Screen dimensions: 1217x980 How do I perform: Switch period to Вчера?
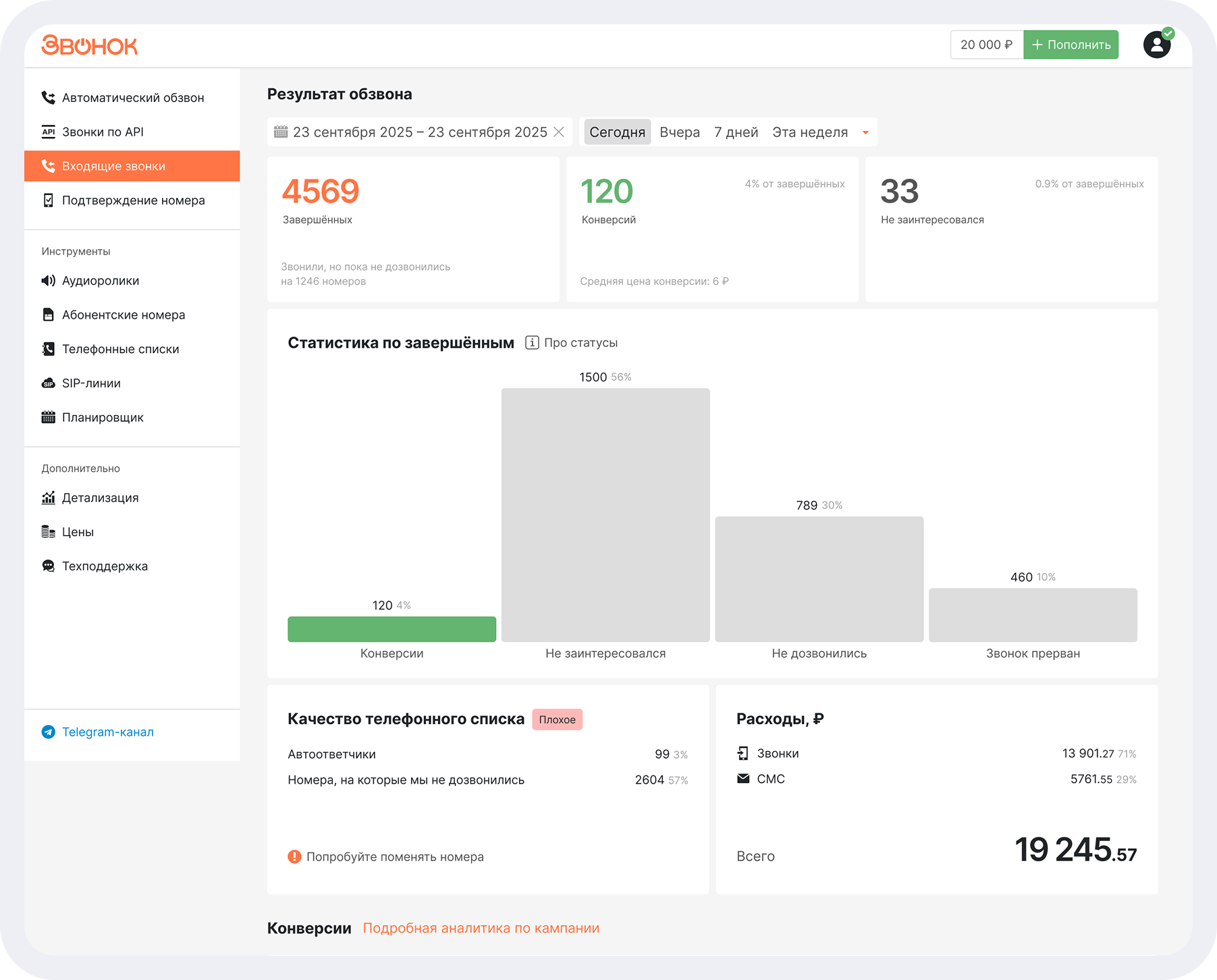click(680, 132)
